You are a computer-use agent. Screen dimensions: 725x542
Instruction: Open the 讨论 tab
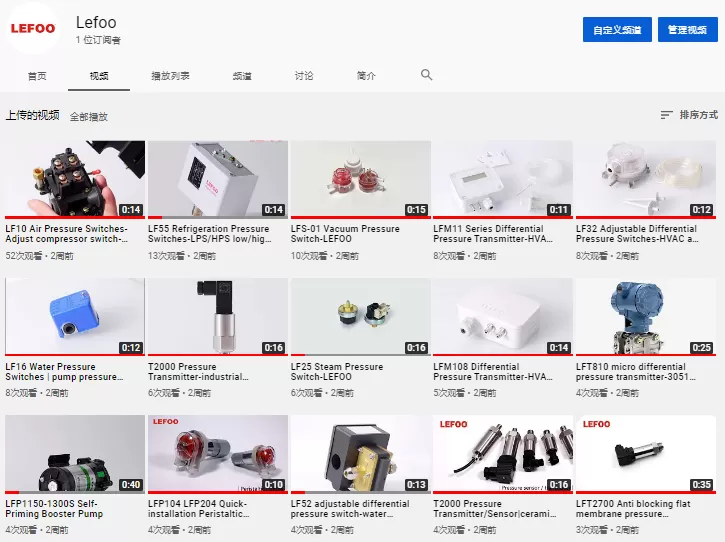click(304, 76)
